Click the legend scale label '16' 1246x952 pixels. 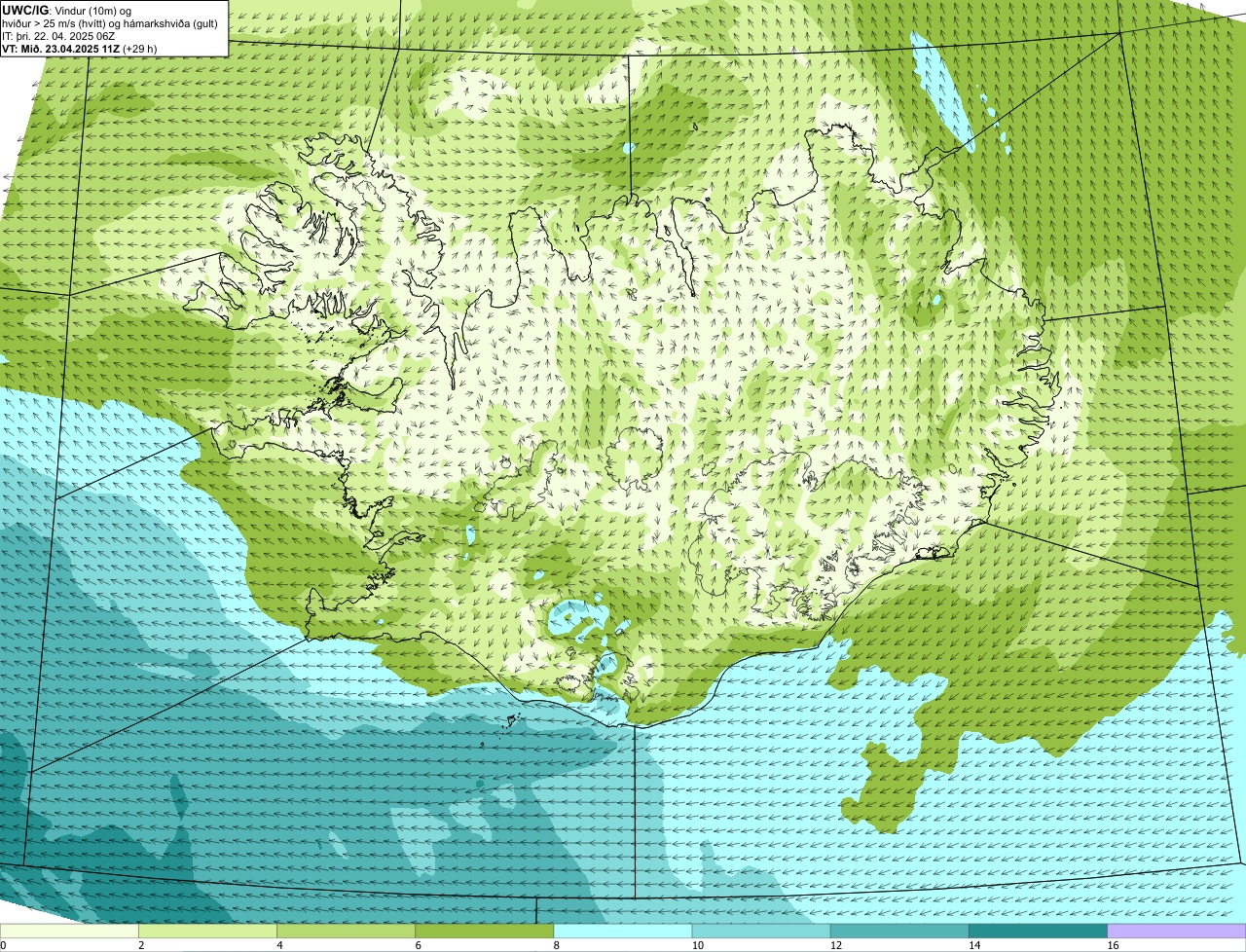click(1113, 945)
